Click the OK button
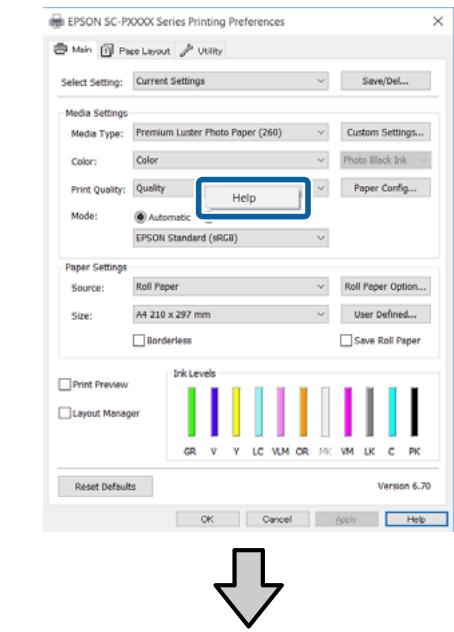Image resolution: width=454 pixels, height=632 pixels. (208, 519)
